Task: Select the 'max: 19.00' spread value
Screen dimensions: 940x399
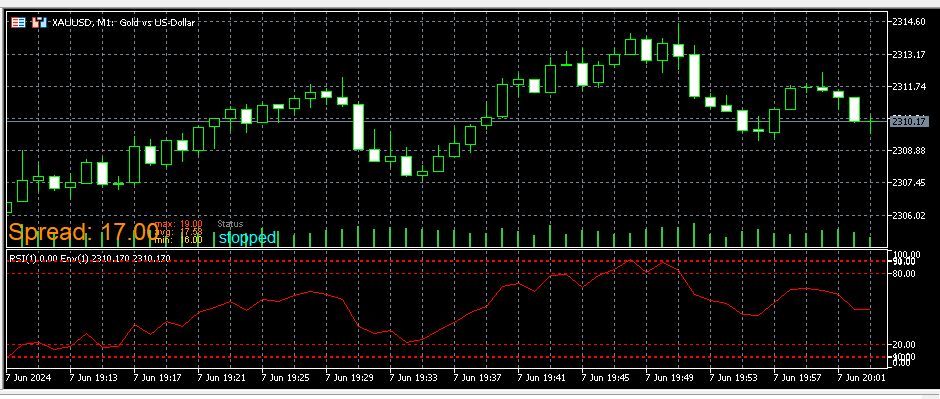Action: [179, 223]
